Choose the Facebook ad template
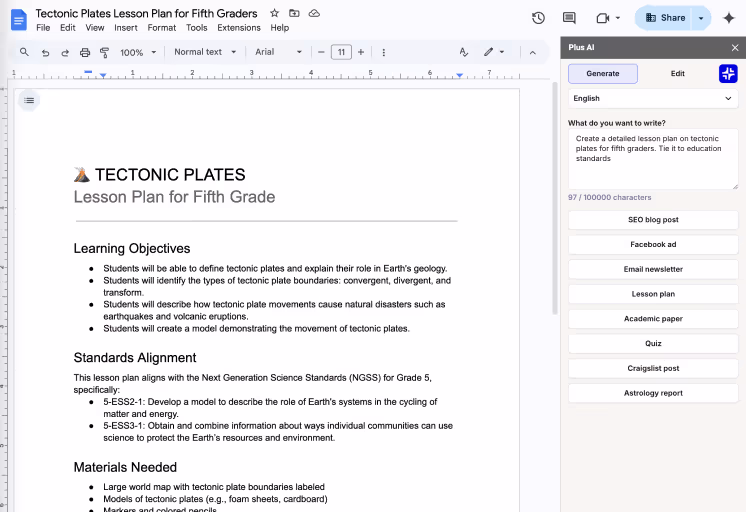The height and width of the screenshot is (512, 746). [653, 245]
